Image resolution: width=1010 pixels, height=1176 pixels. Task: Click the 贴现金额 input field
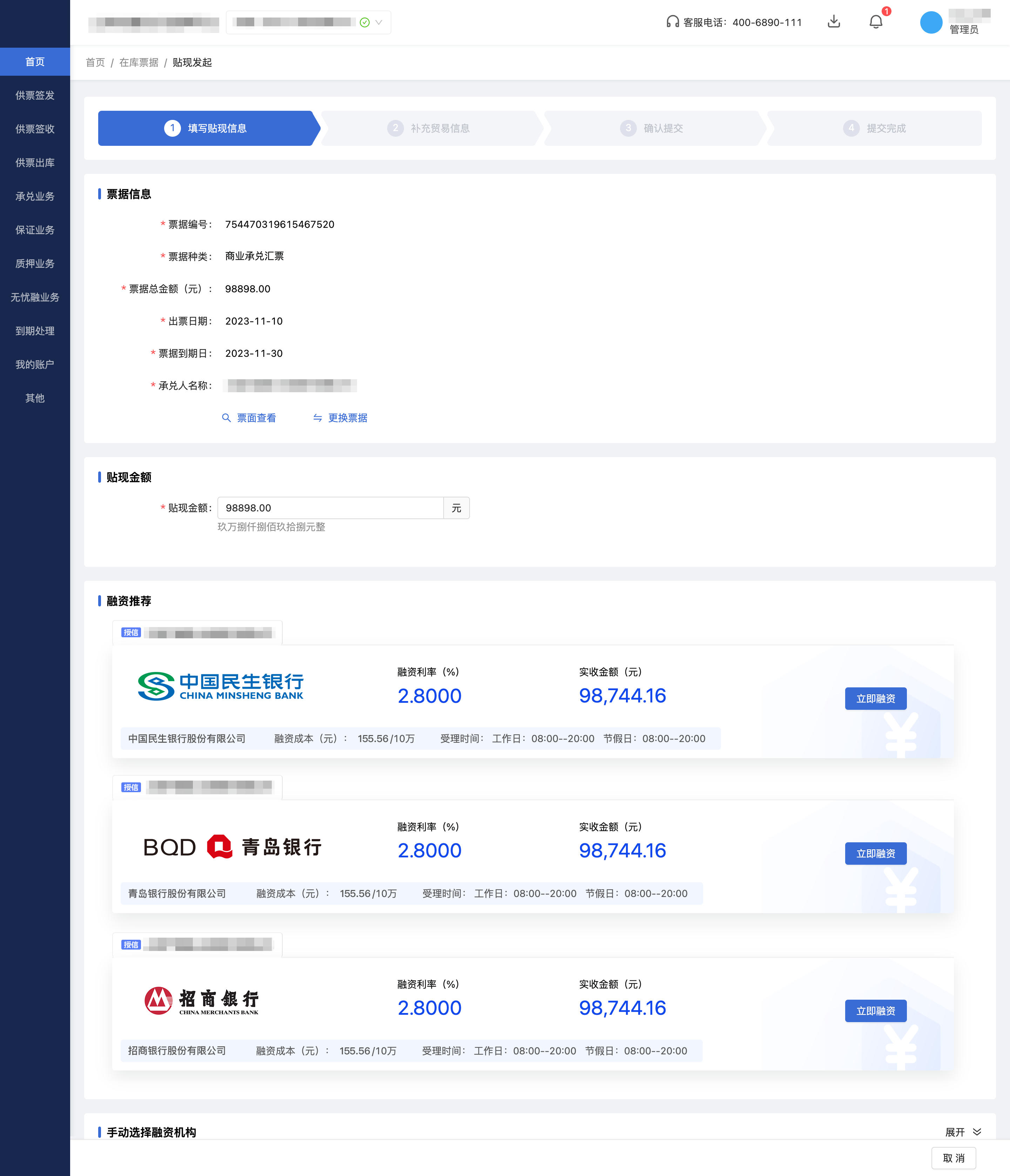coord(330,508)
